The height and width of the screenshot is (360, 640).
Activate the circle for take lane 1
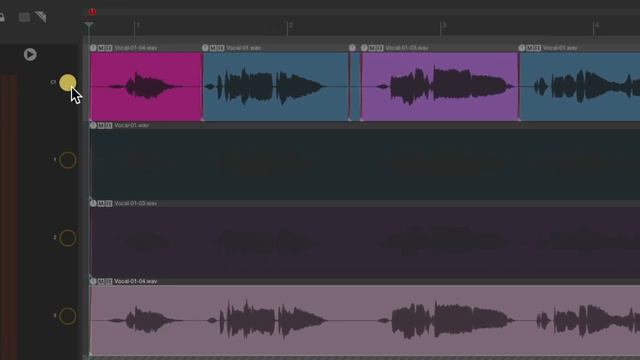[68, 160]
